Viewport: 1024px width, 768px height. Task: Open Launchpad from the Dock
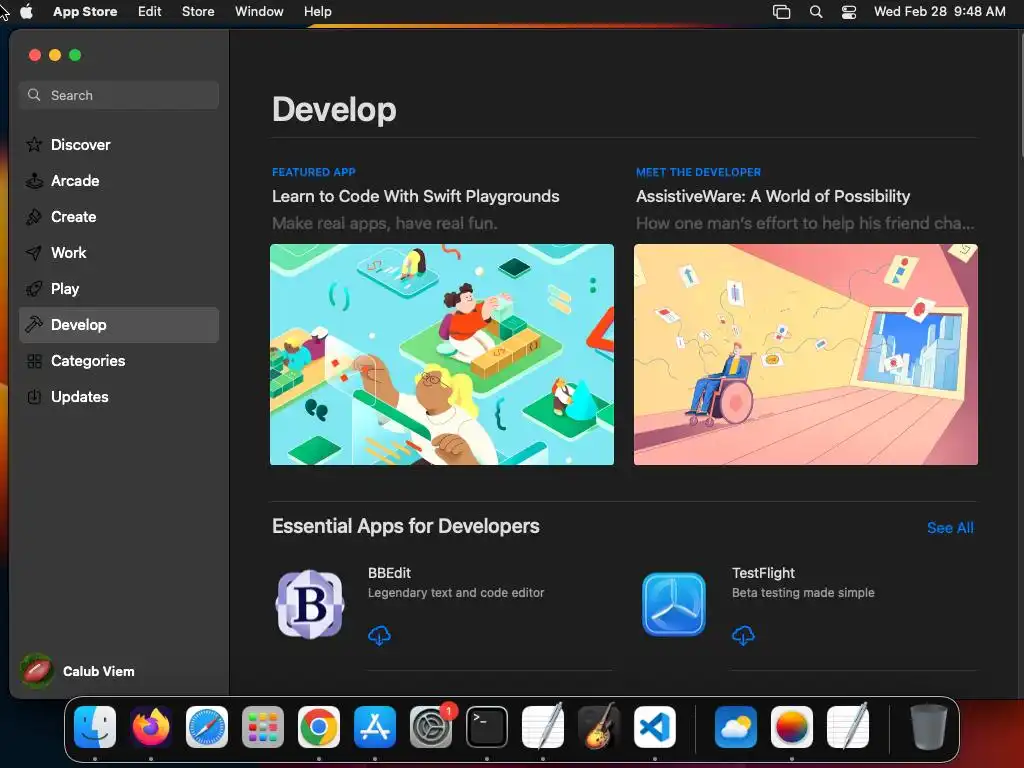(x=263, y=727)
